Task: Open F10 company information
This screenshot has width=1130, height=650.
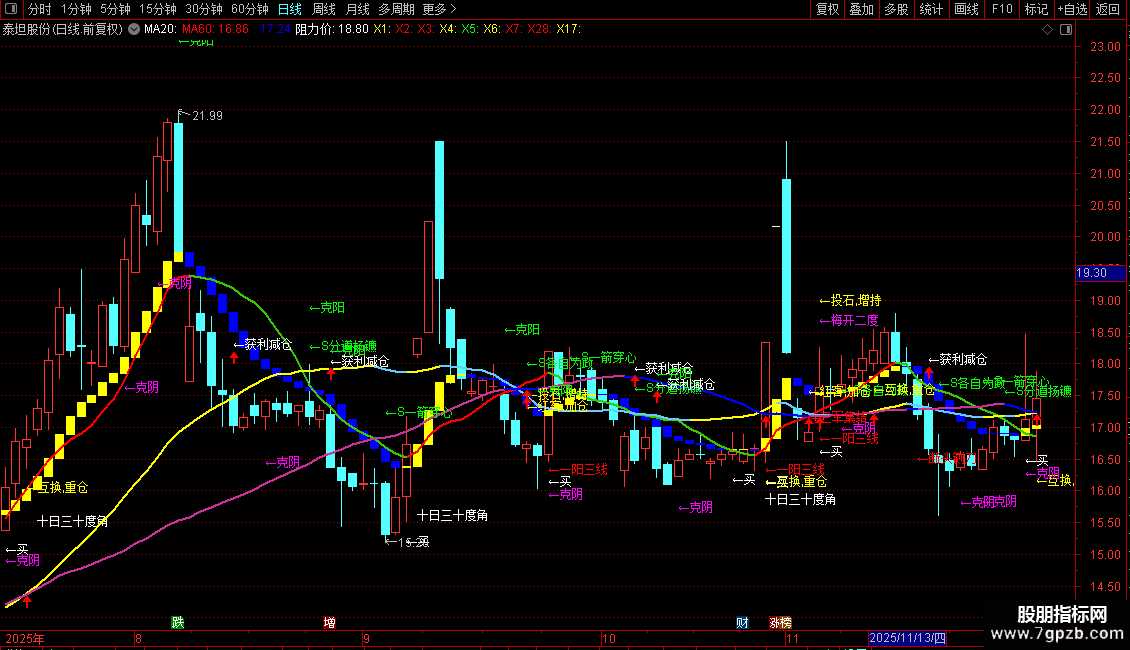Action: pyautogui.click(x=1002, y=9)
